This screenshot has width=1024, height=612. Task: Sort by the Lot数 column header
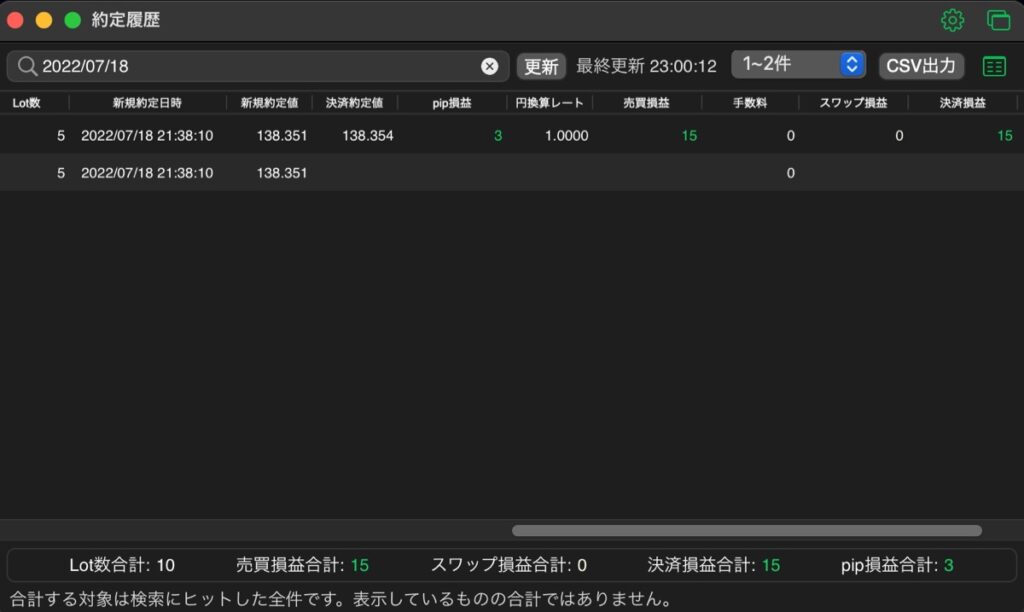[x=26, y=103]
